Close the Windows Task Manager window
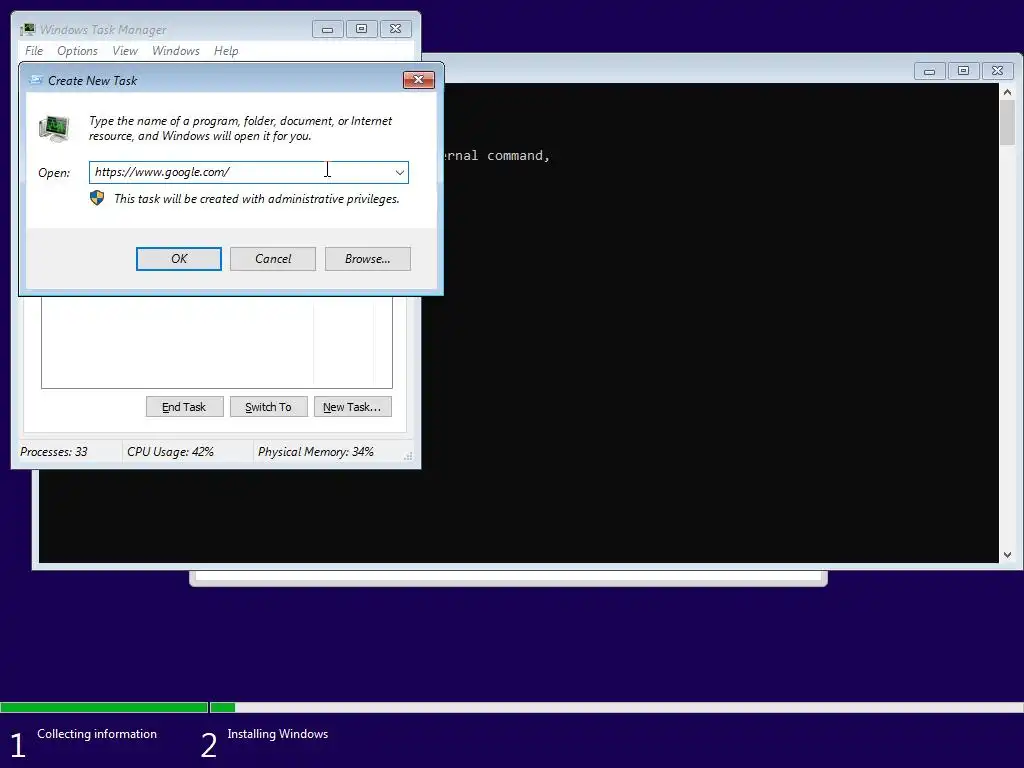Viewport: 1024px width, 768px height. click(396, 29)
